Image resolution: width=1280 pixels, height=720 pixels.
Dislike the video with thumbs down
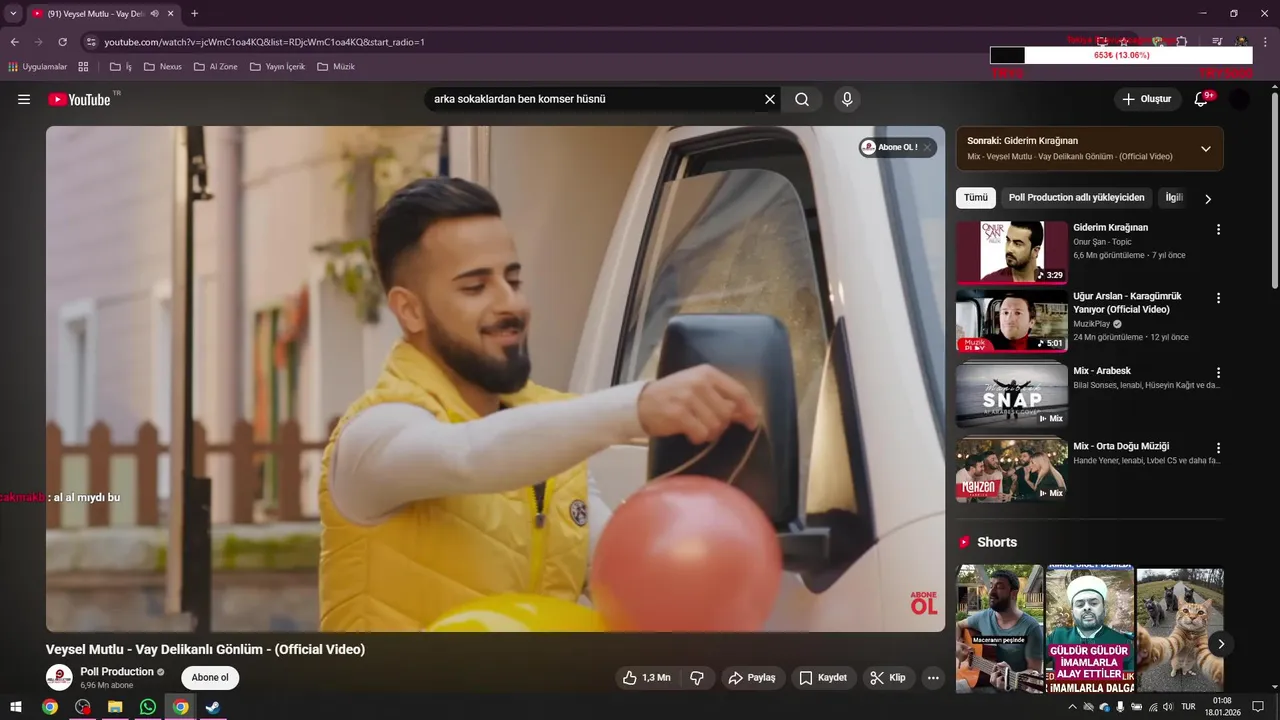[x=698, y=678]
